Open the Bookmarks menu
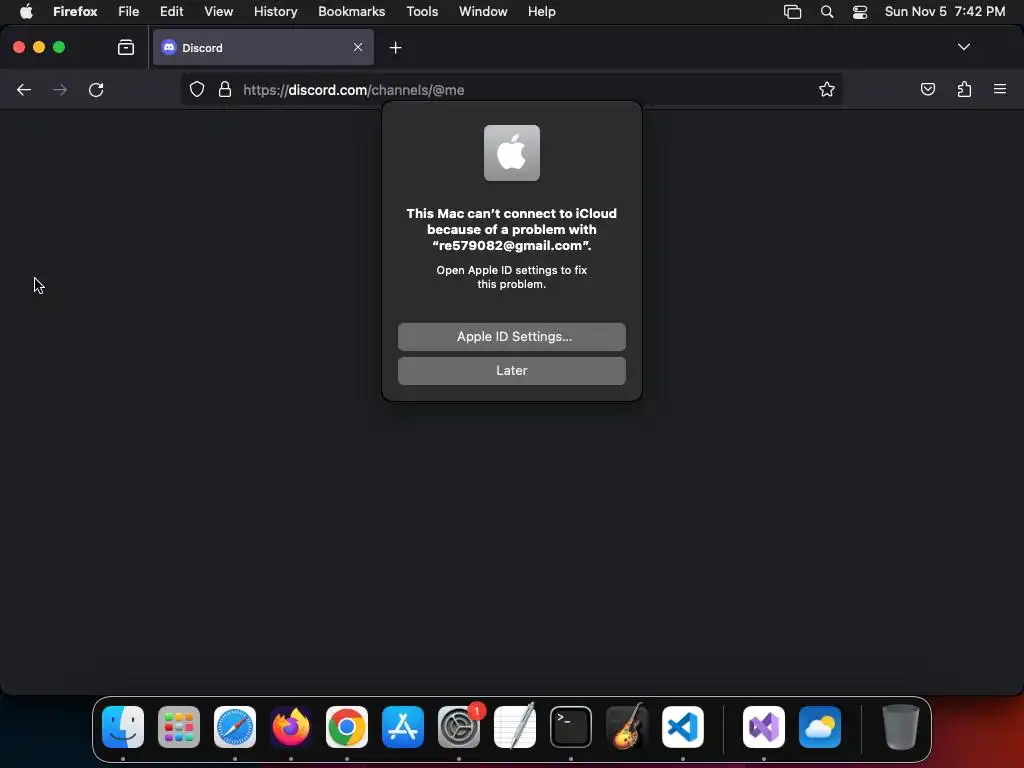This screenshot has width=1024, height=768. 351,12
